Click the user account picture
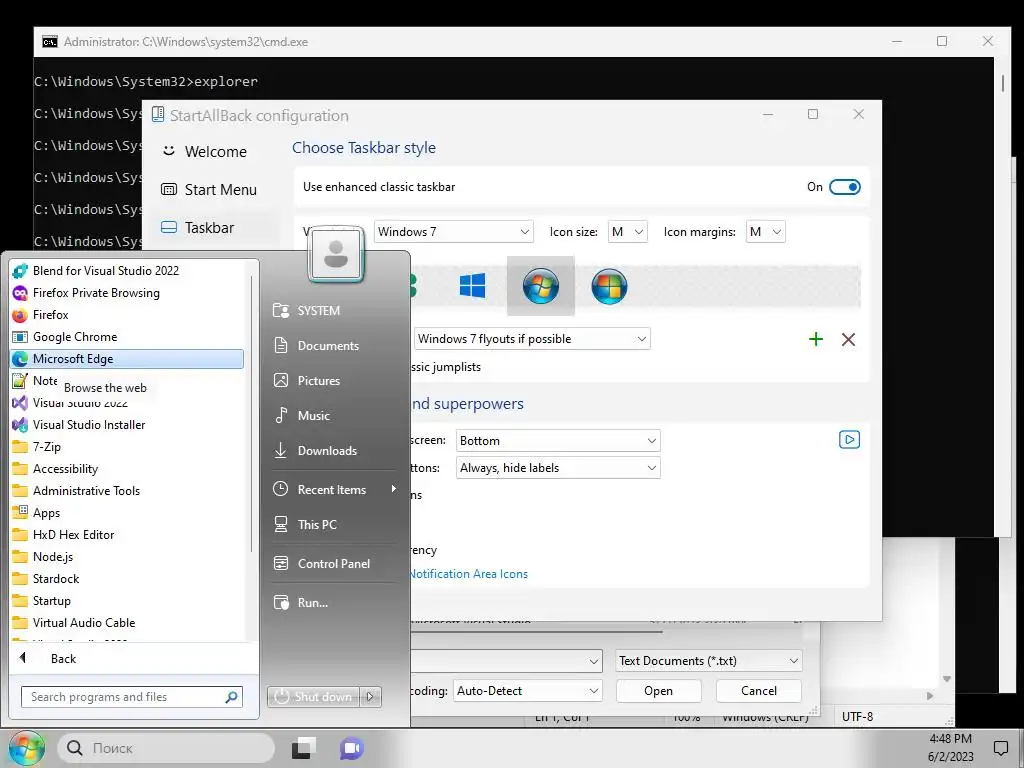This screenshot has height=768, width=1024. point(336,255)
